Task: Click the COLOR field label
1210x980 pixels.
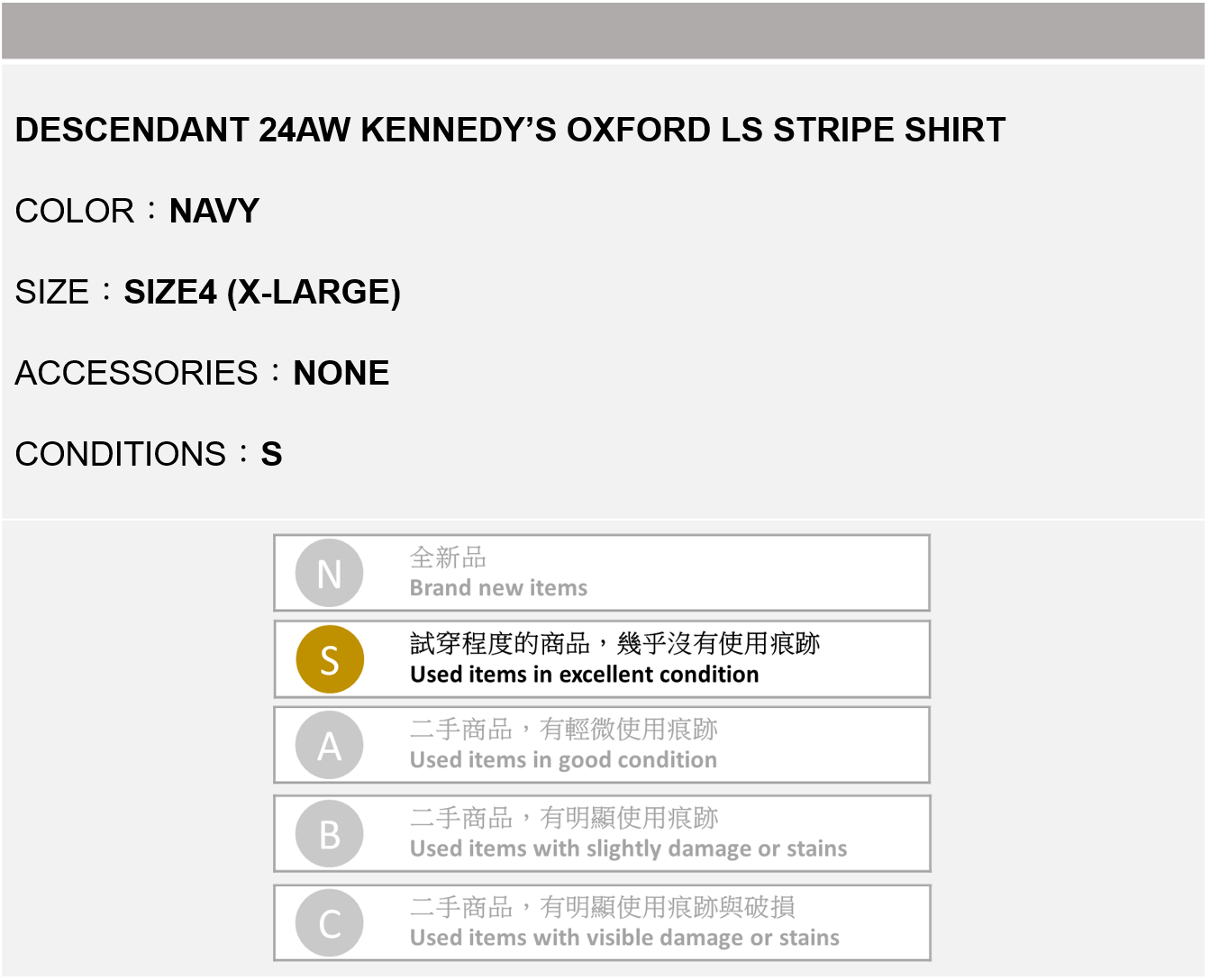Action: 75,212
